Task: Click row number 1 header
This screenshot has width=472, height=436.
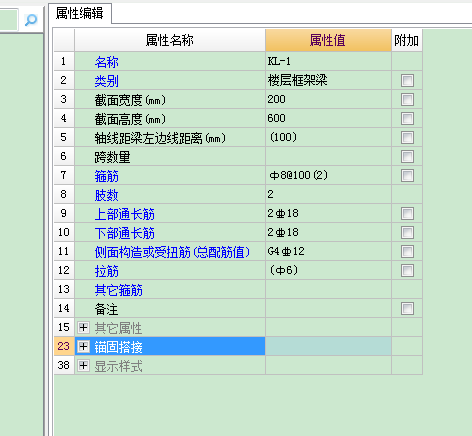Action: (64, 61)
